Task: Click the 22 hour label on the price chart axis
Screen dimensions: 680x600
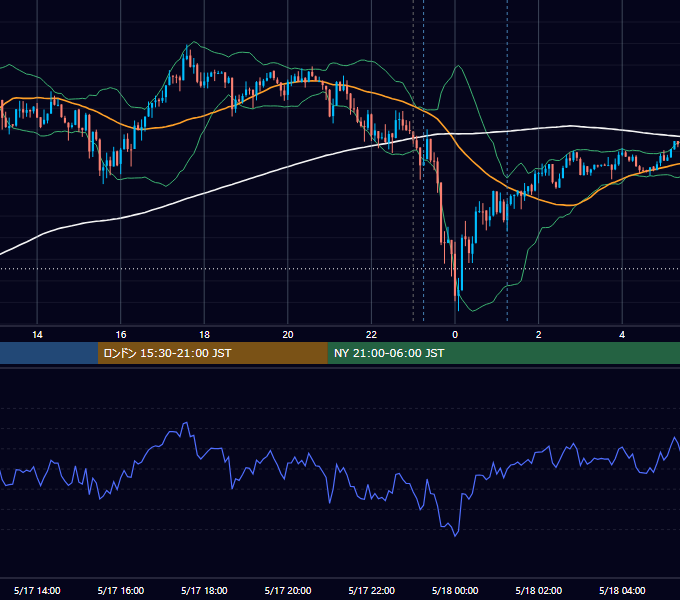Action: click(x=371, y=335)
